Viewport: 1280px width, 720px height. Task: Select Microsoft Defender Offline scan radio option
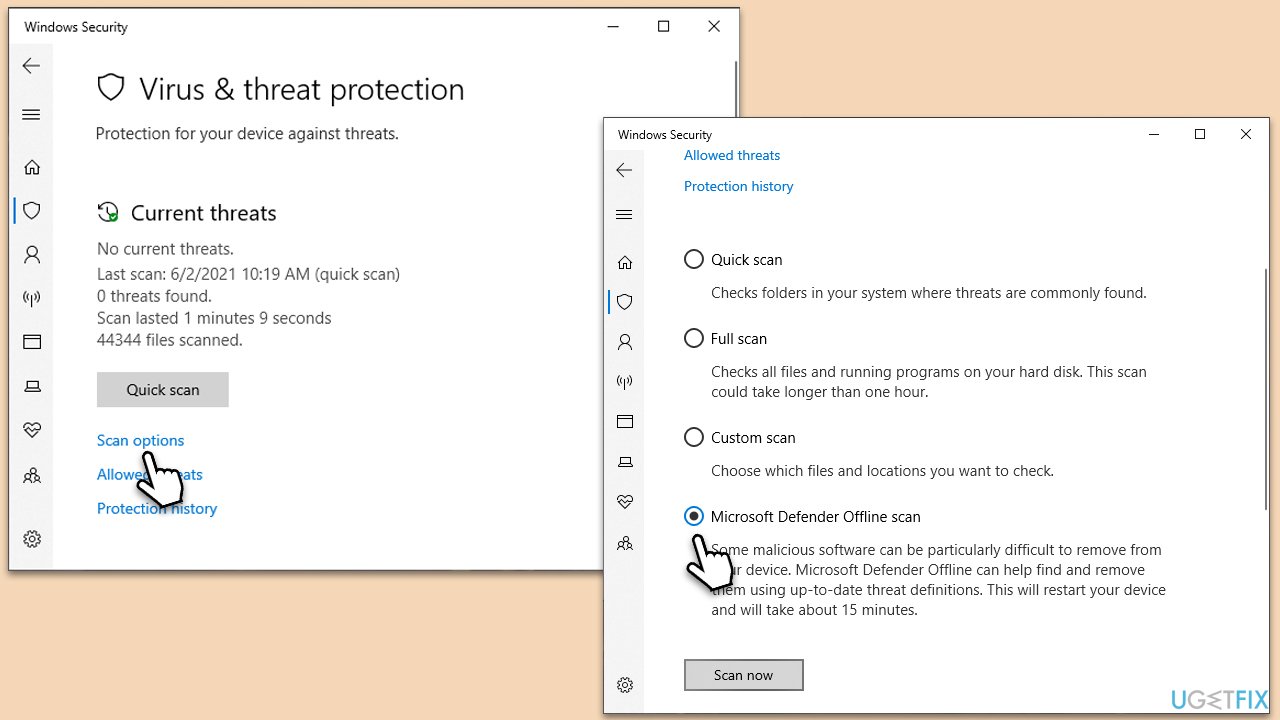point(694,516)
